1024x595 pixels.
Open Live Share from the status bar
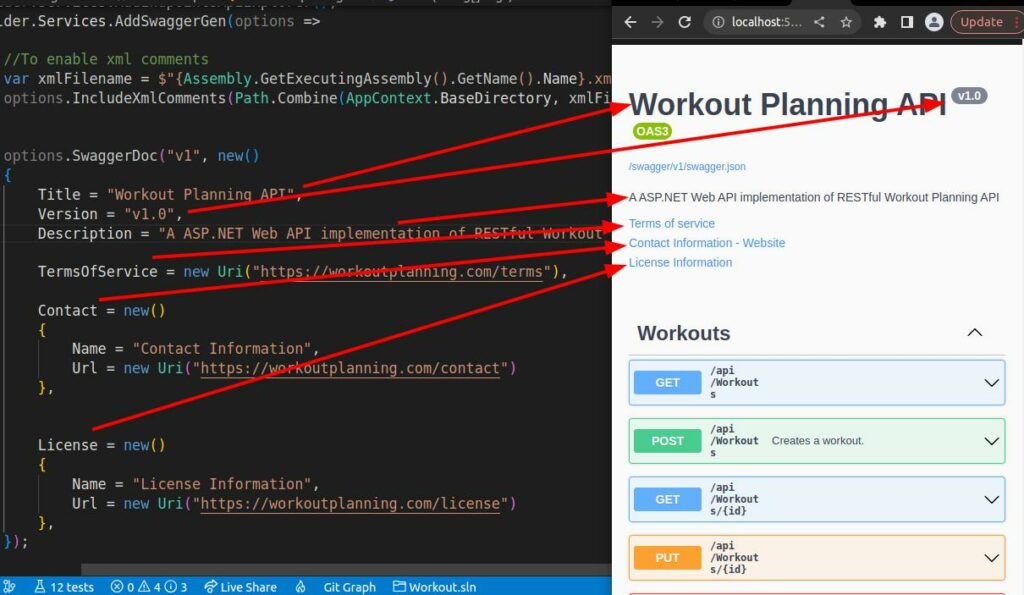click(x=240, y=587)
